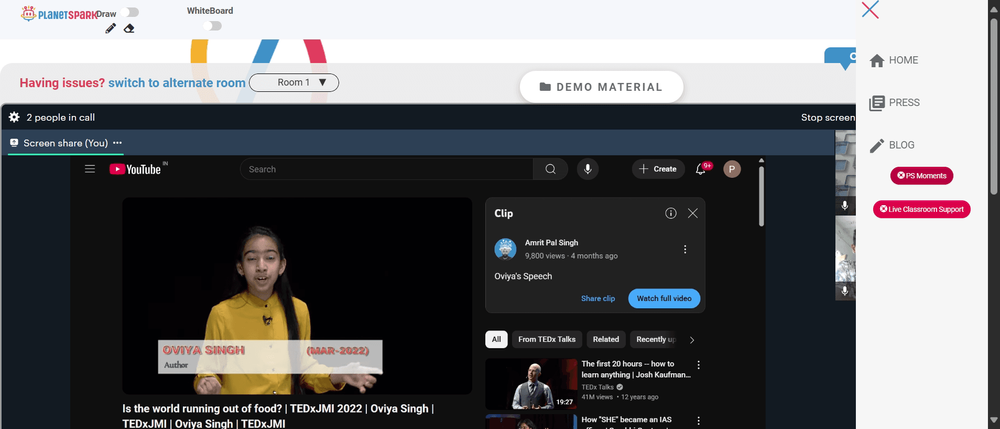
Task: Open options for first 20 hours video
Action: (698, 365)
